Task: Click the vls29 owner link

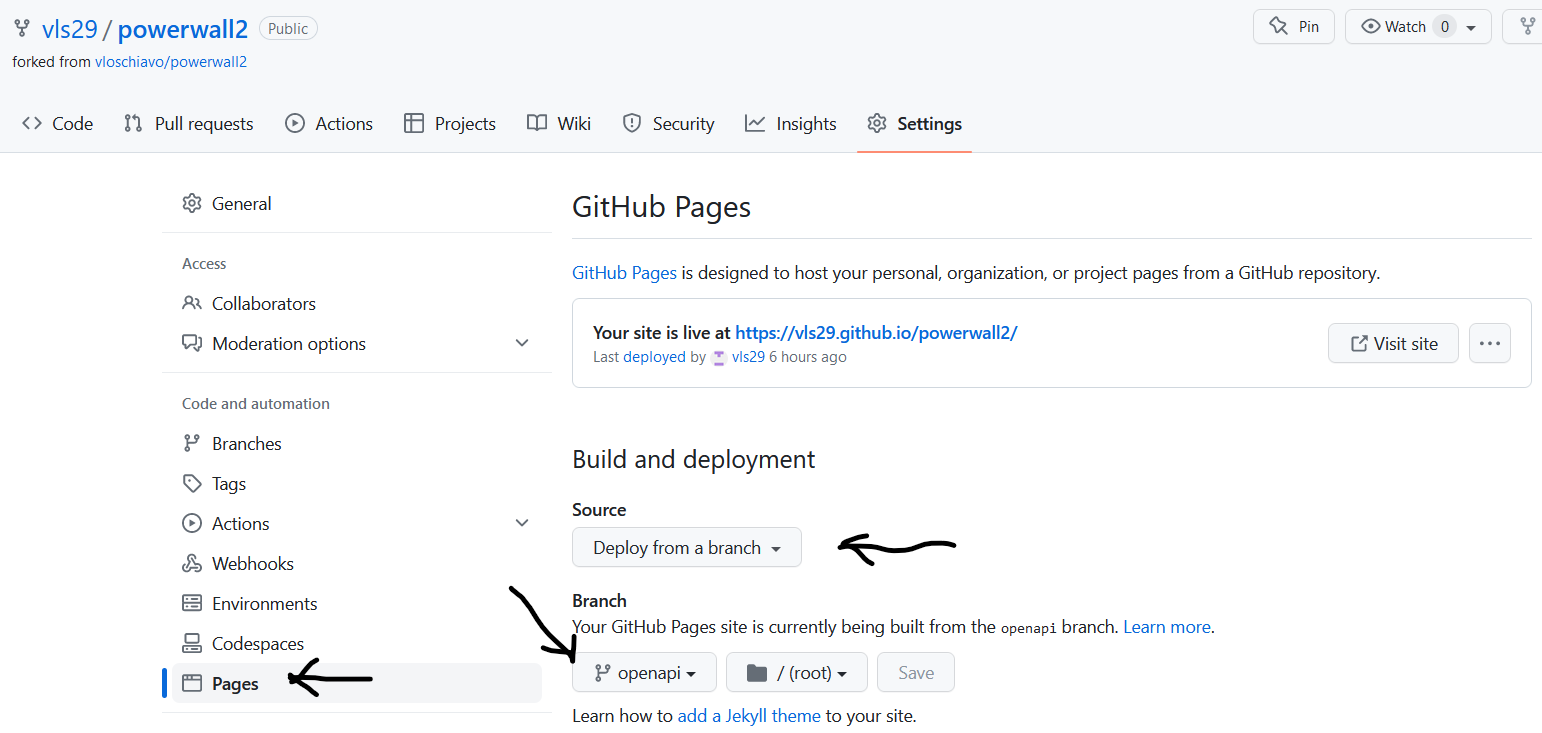Action: [70, 29]
